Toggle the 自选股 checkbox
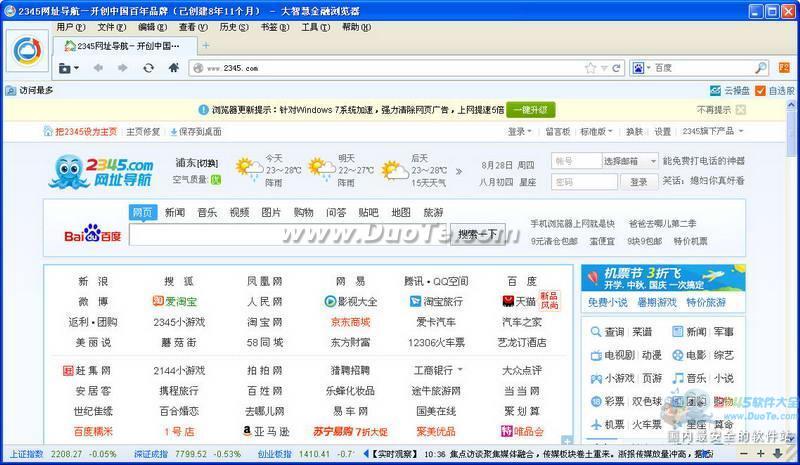The height and width of the screenshot is (465, 800). point(760,90)
